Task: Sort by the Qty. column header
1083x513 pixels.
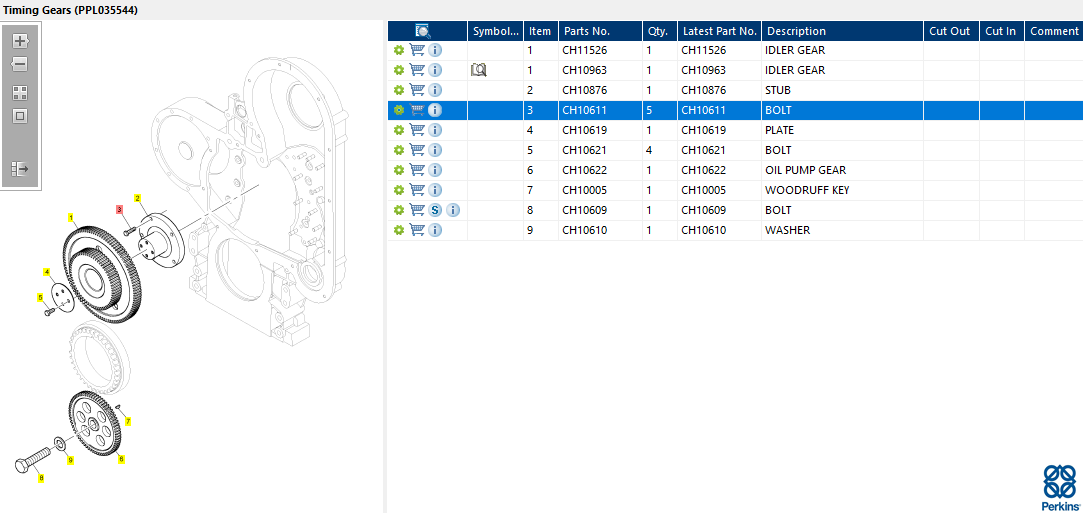Action: 660,31
